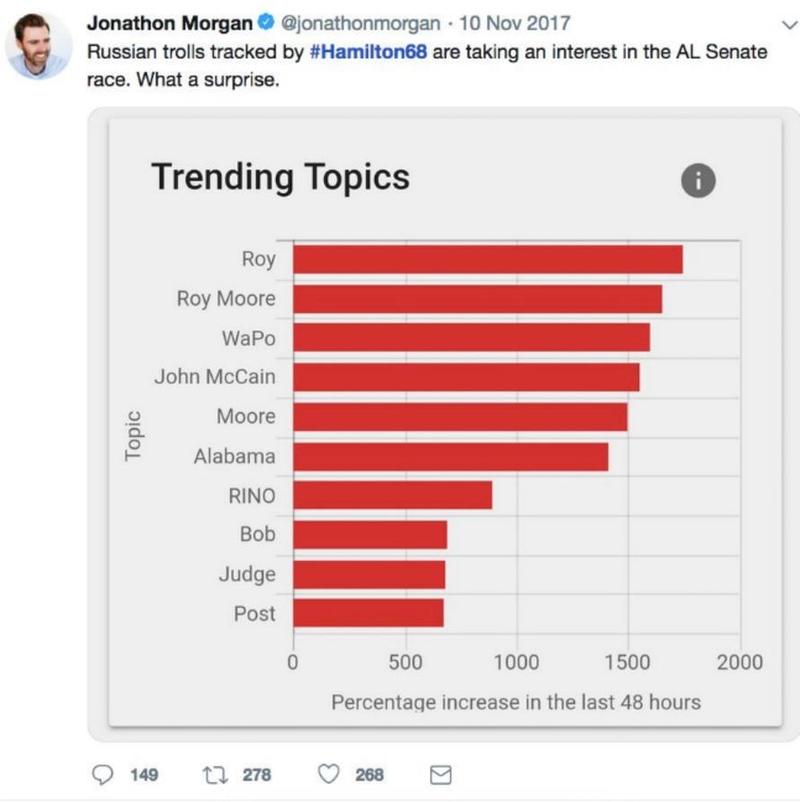Click the info icon on Trending Topics
Screen dimensions: 800x802
[x=698, y=181]
